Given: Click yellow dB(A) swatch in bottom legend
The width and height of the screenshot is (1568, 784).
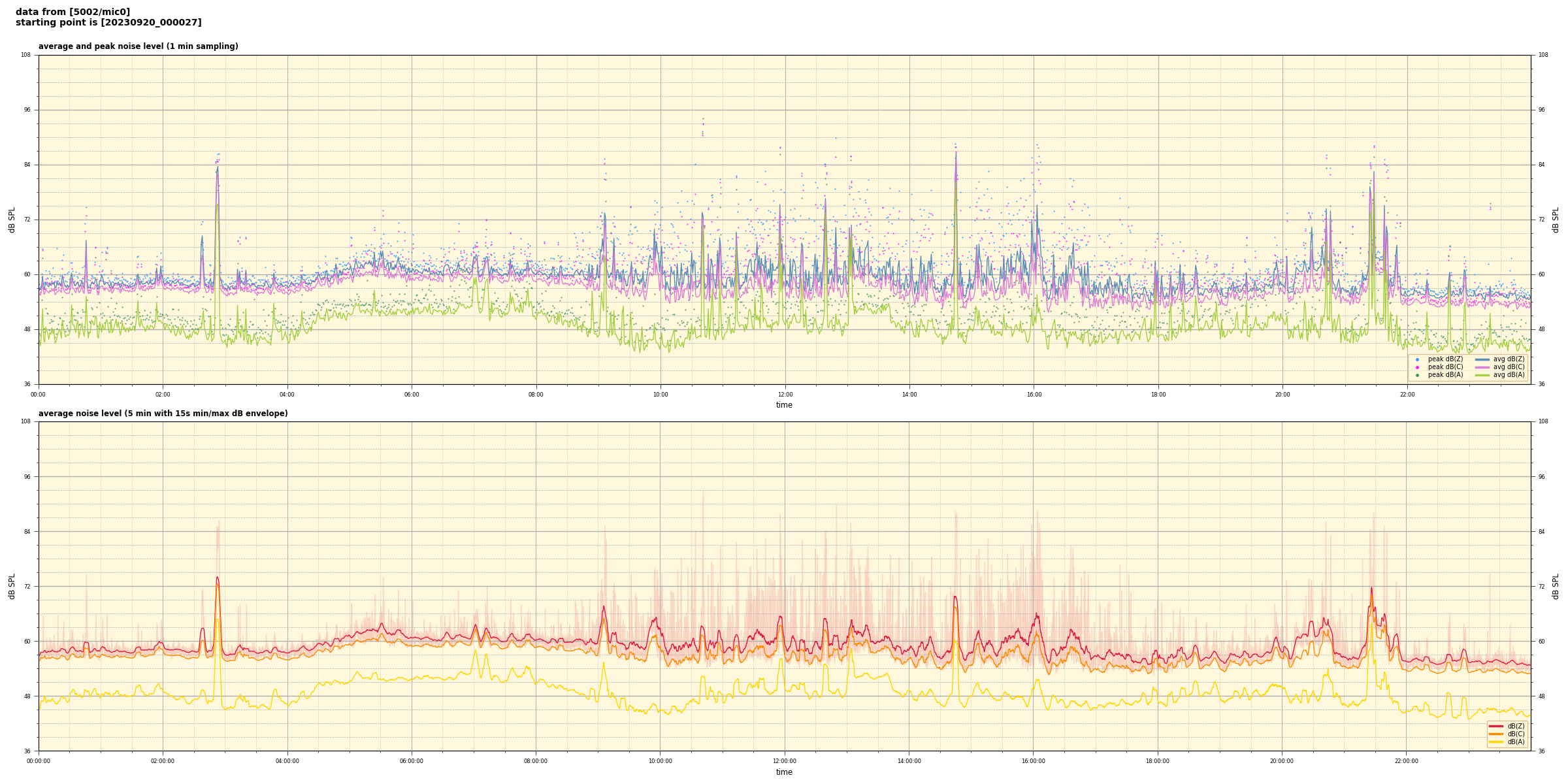Looking at the screenshot, I should tap(1496, 742).
